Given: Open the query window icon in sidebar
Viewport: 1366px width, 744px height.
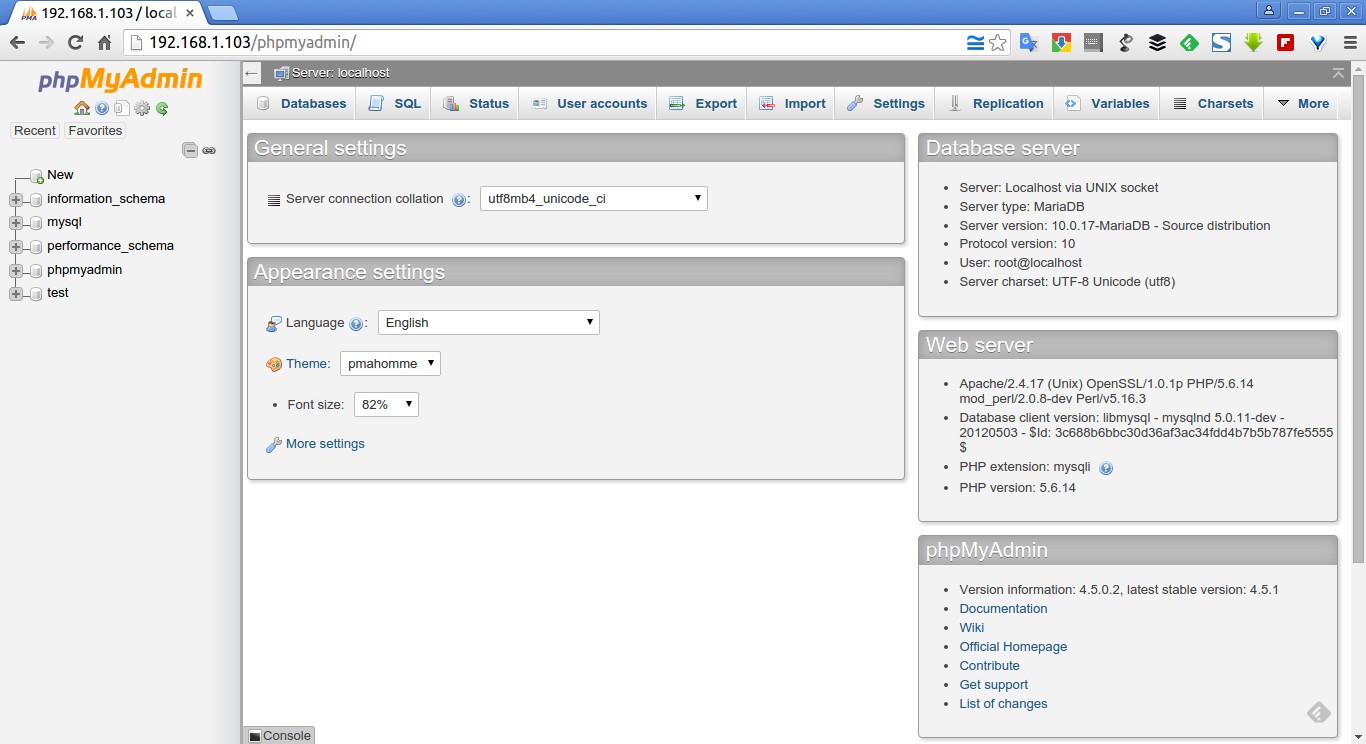Looking at the screenshot, I should (121, 108).
